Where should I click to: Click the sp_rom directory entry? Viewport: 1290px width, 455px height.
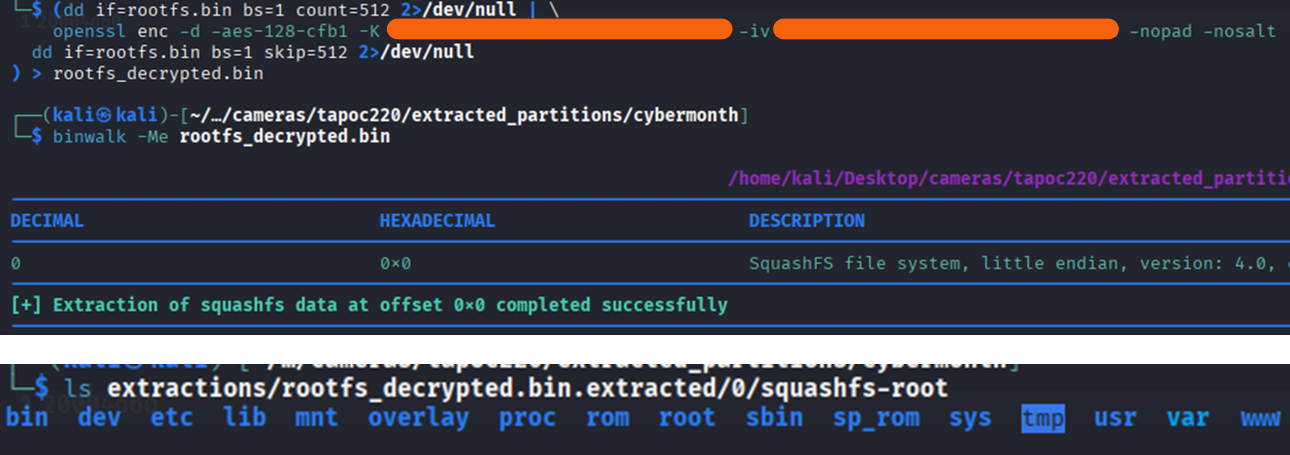point(876,418)
